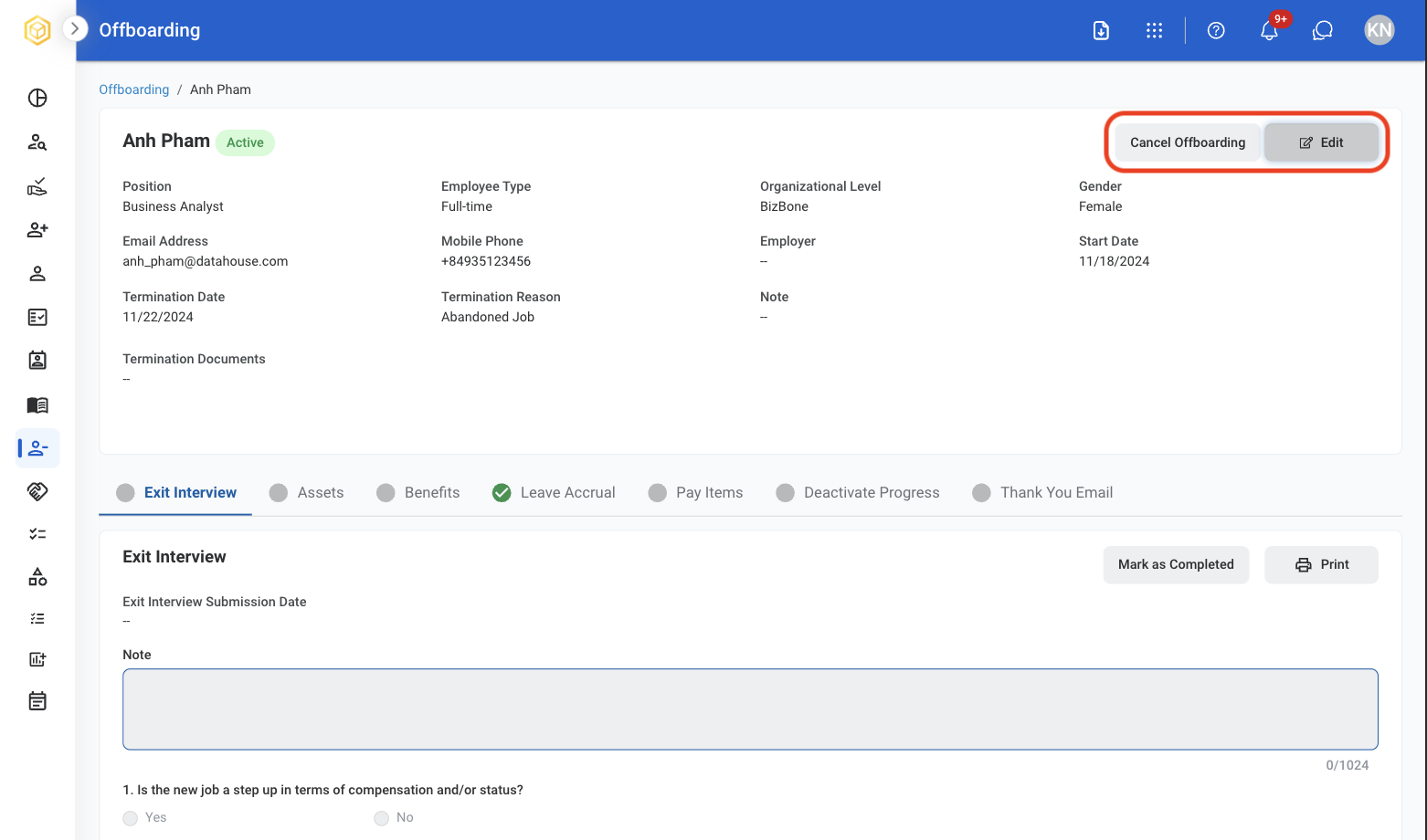1427x840 pixels.
Task: Click the start date 11/18/2024
Action: [x=1115, y=261]
